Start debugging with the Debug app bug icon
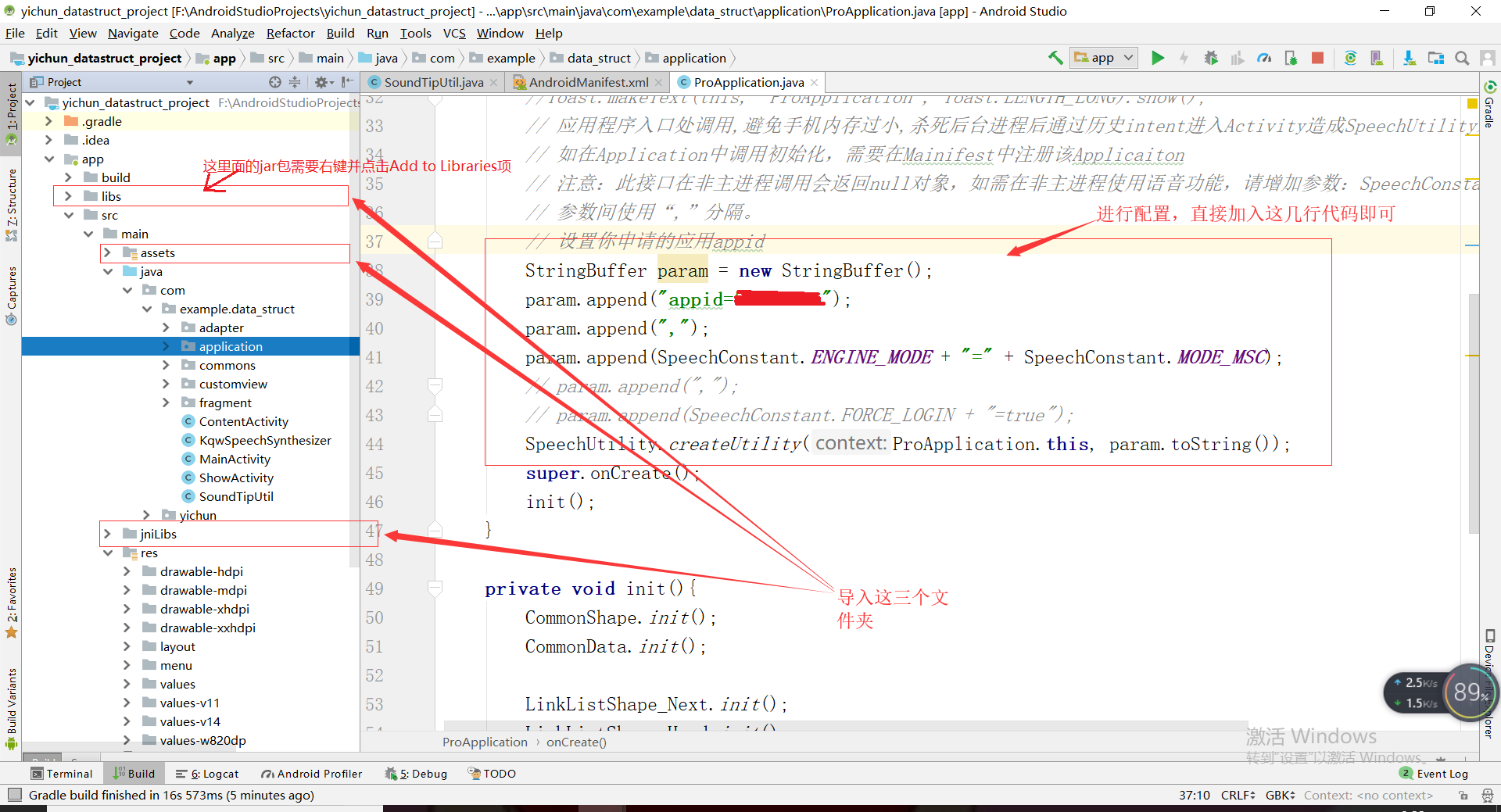Image resolution: width=1501 pixels, height=812 pixels. tap(1211, 58)
